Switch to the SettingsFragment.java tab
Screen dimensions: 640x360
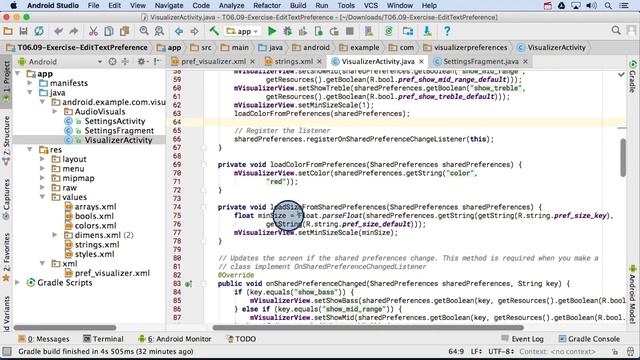click(481, 61)
